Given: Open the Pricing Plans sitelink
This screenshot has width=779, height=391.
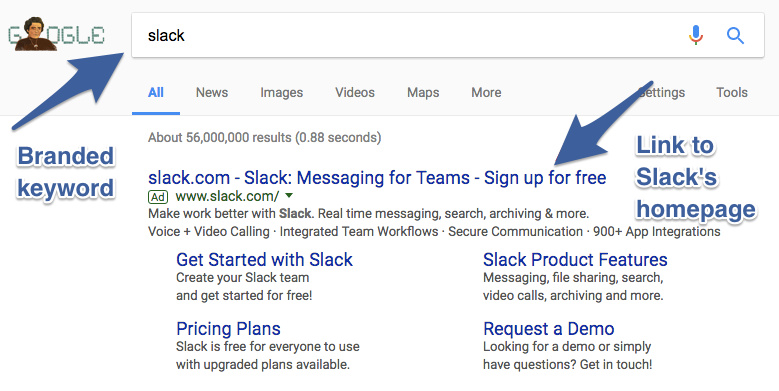Looking at the screenshot, I should (228, 328).
